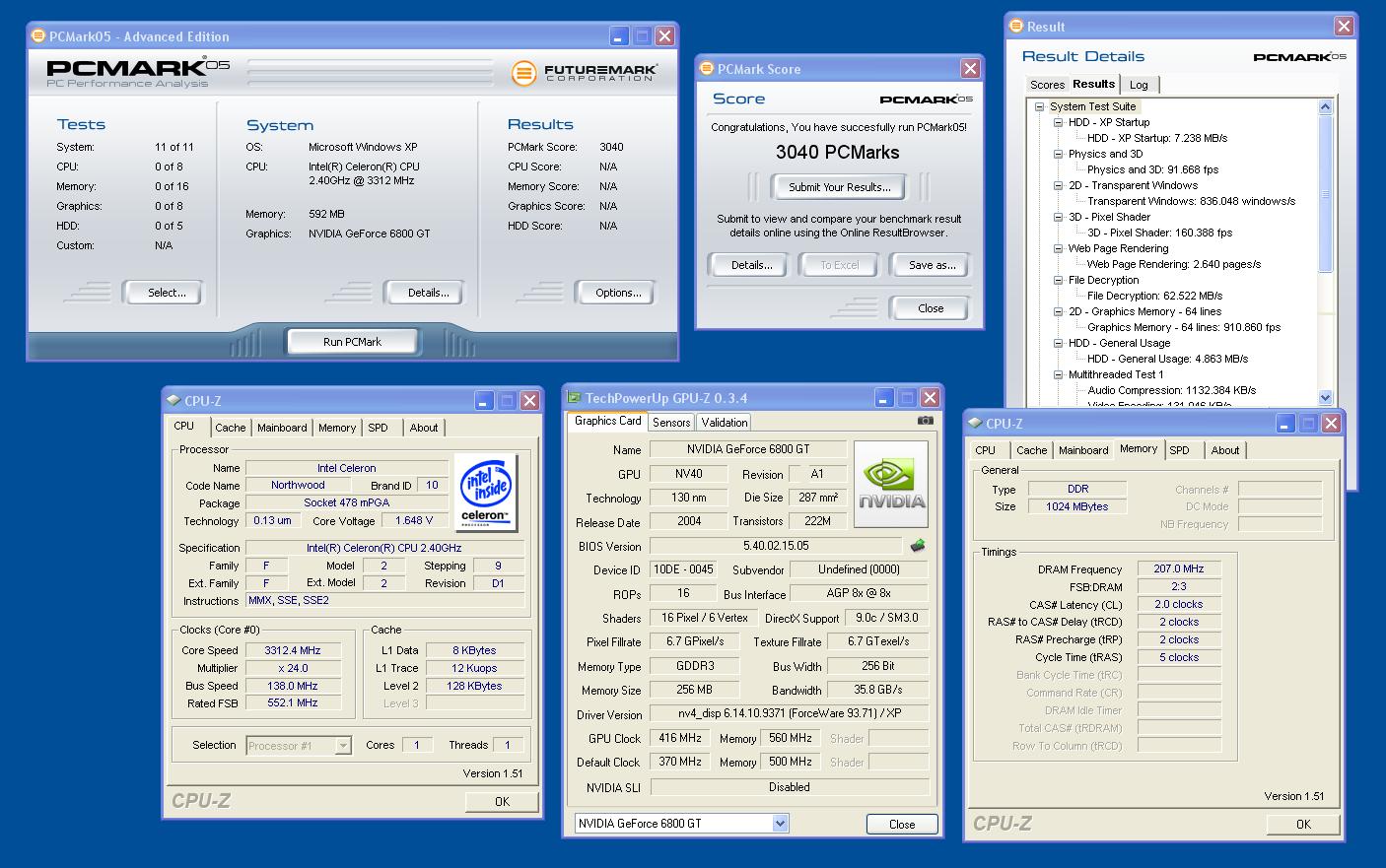Click Select... under Tests in PCMark05
This screenshot has width=1386, height=868.
click(x=166, y=293)
